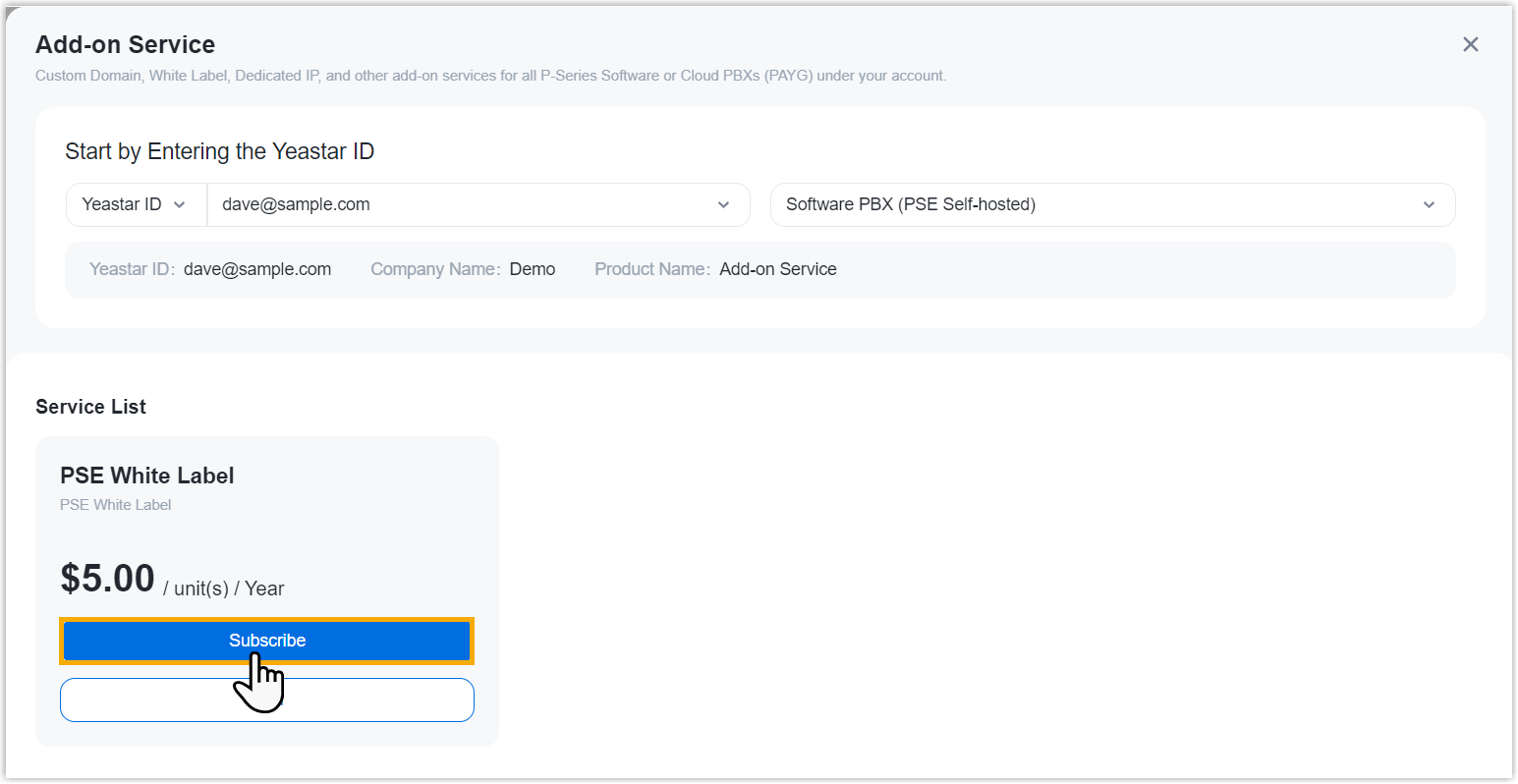Click the gray PSE White Label subtitle

pyautogui.click(x=116, y=505)
